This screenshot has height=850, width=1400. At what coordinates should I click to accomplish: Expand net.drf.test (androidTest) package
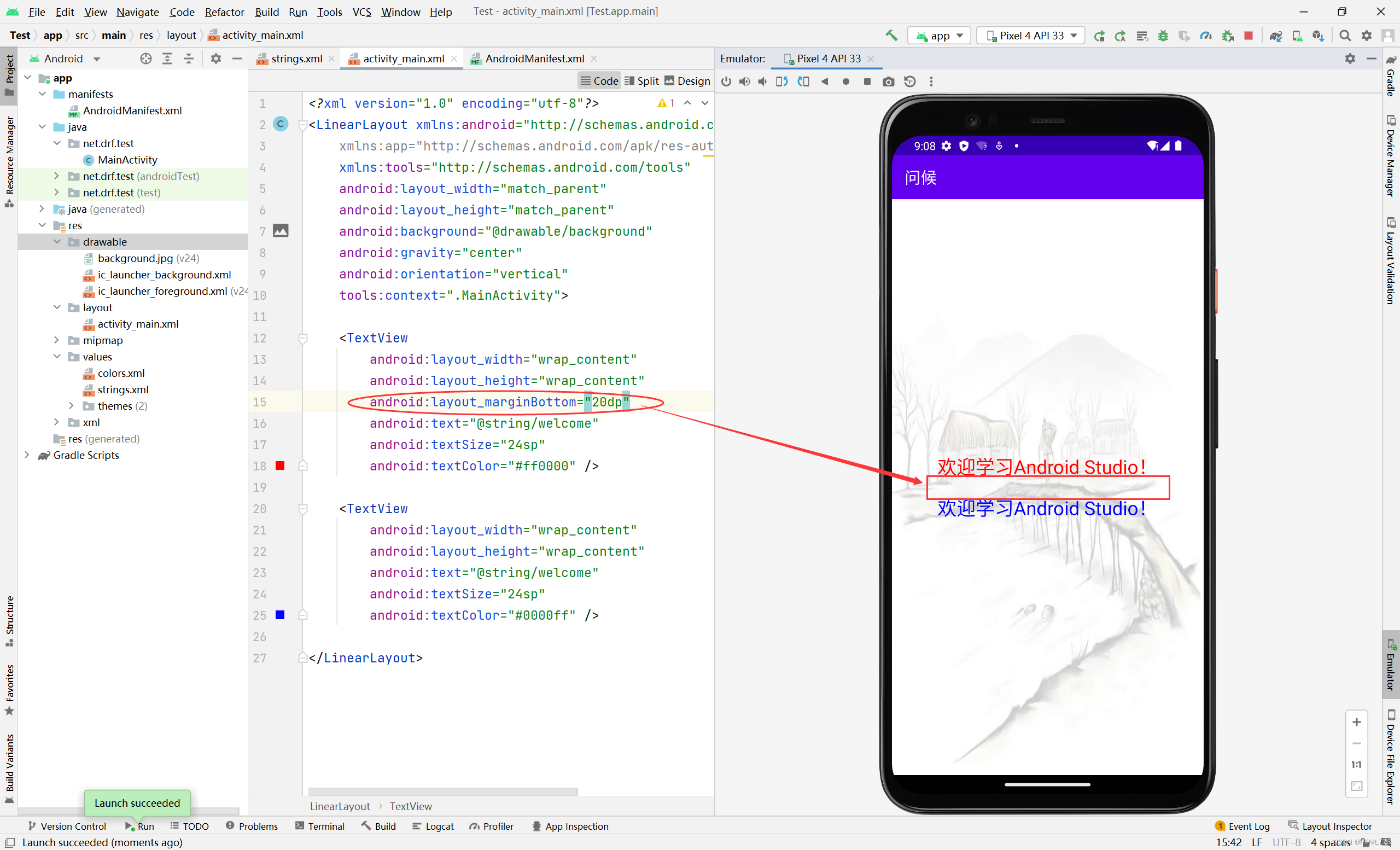coord(57,176)
